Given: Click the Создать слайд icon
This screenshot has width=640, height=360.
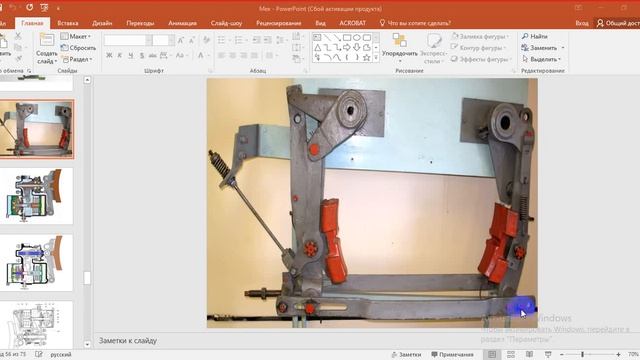Looking at the screenshot, I should point(47,40).
